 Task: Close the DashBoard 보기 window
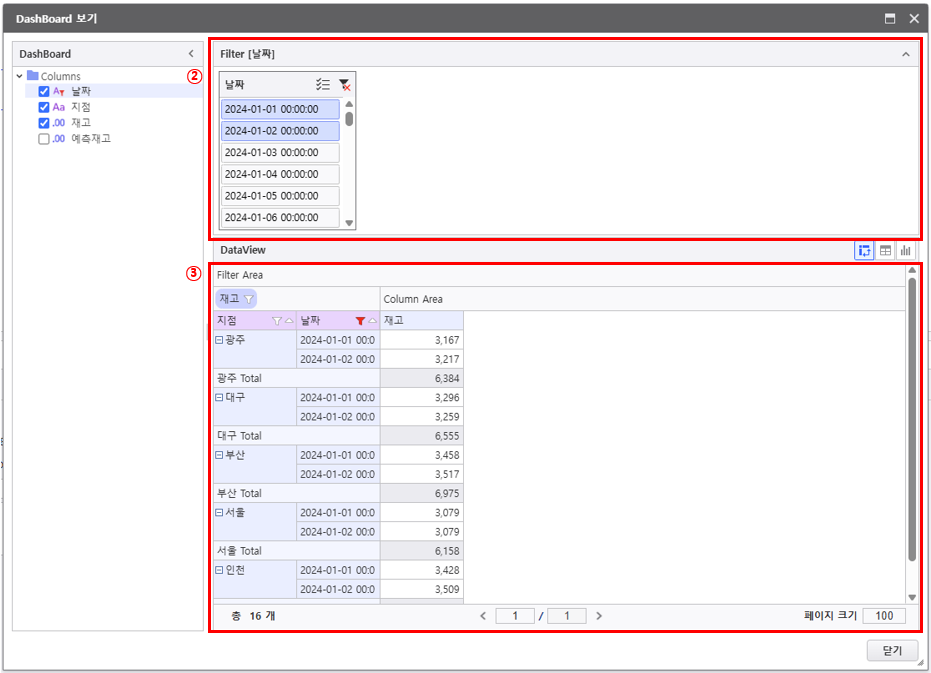pyautogui.click(x=914, y=18)
